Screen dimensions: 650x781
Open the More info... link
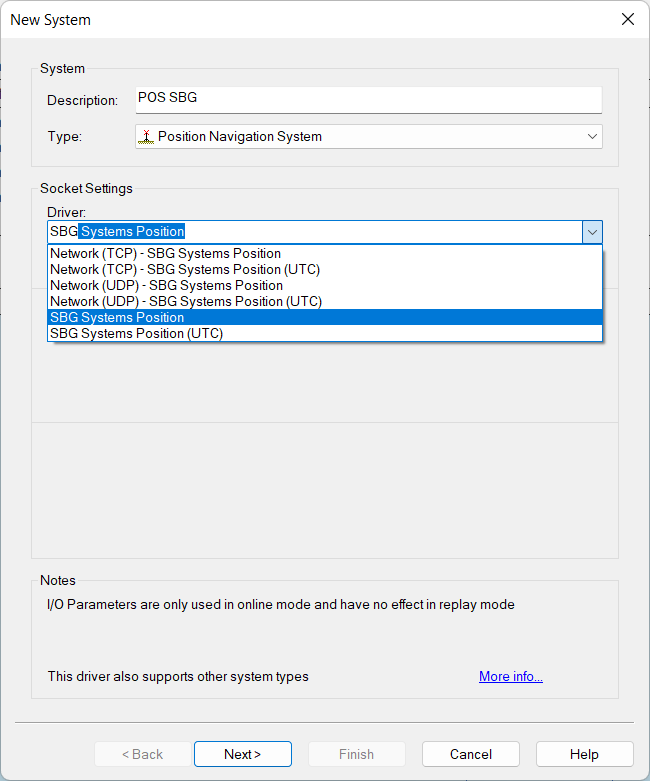(510, 677)
